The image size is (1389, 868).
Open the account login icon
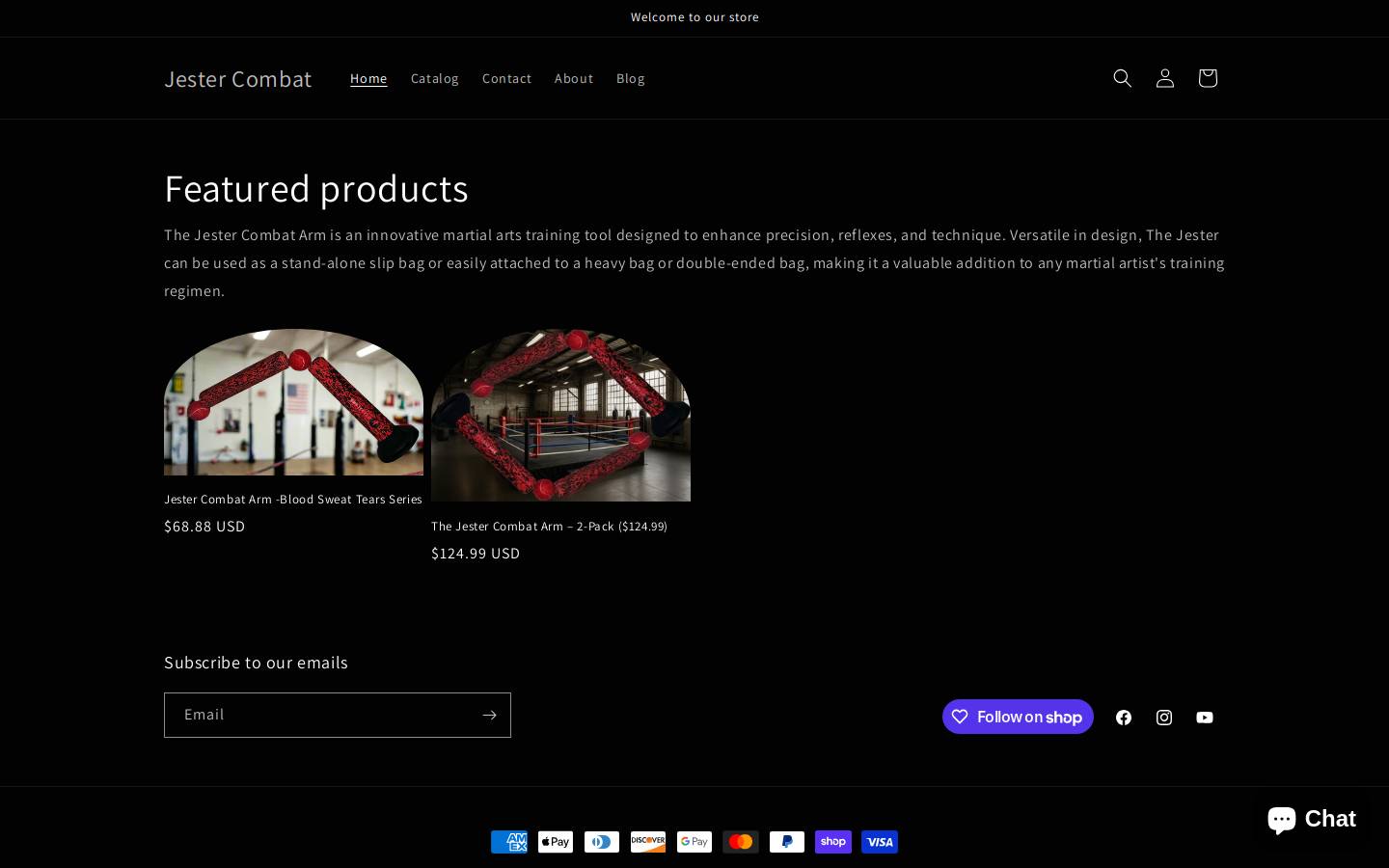click(1164, 78)
